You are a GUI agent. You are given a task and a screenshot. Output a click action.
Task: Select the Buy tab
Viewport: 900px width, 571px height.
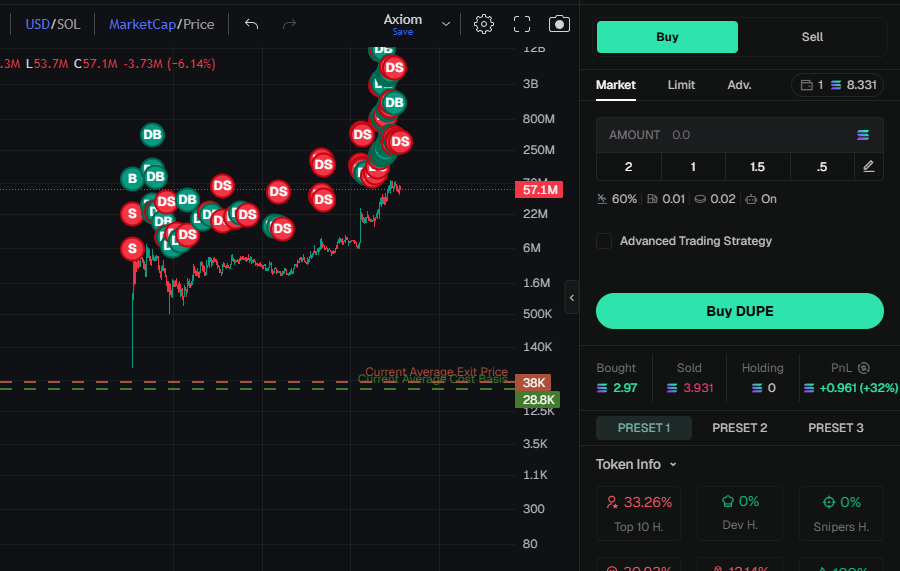(x=667, y=37)
